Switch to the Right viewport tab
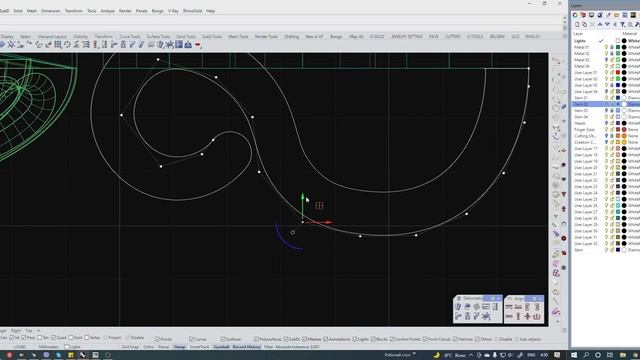The image size is (640, 360). (x=16, y=331)
